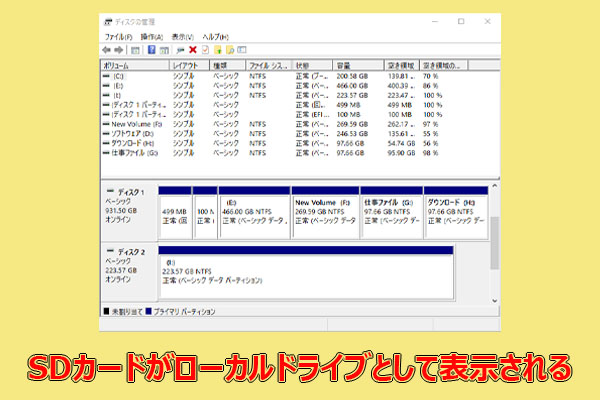Select the New Volume (F:) partition block

[x=325, y=213]
